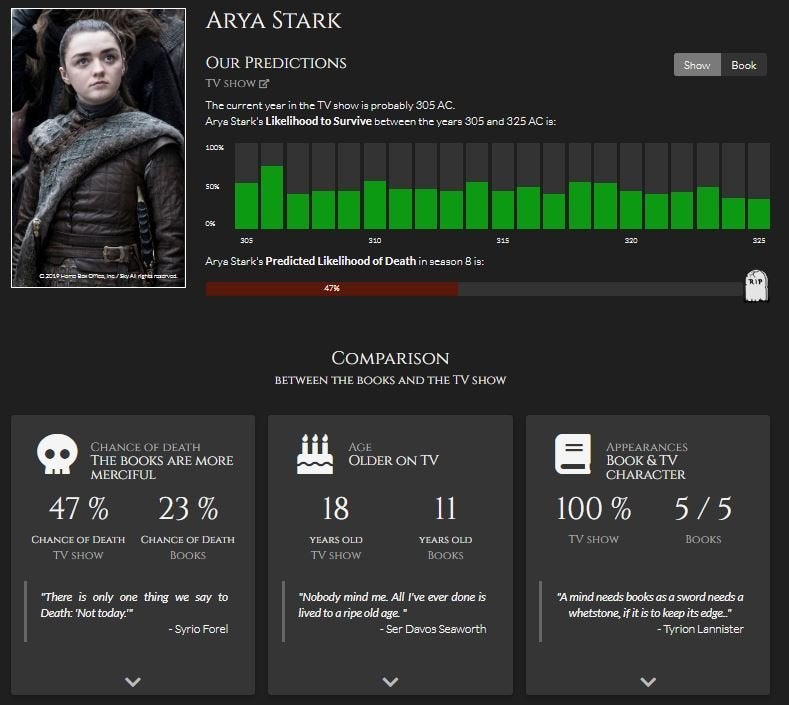Expand the Appearances card chevron
This screenshot has height=705, width=789.
point(648,682)
